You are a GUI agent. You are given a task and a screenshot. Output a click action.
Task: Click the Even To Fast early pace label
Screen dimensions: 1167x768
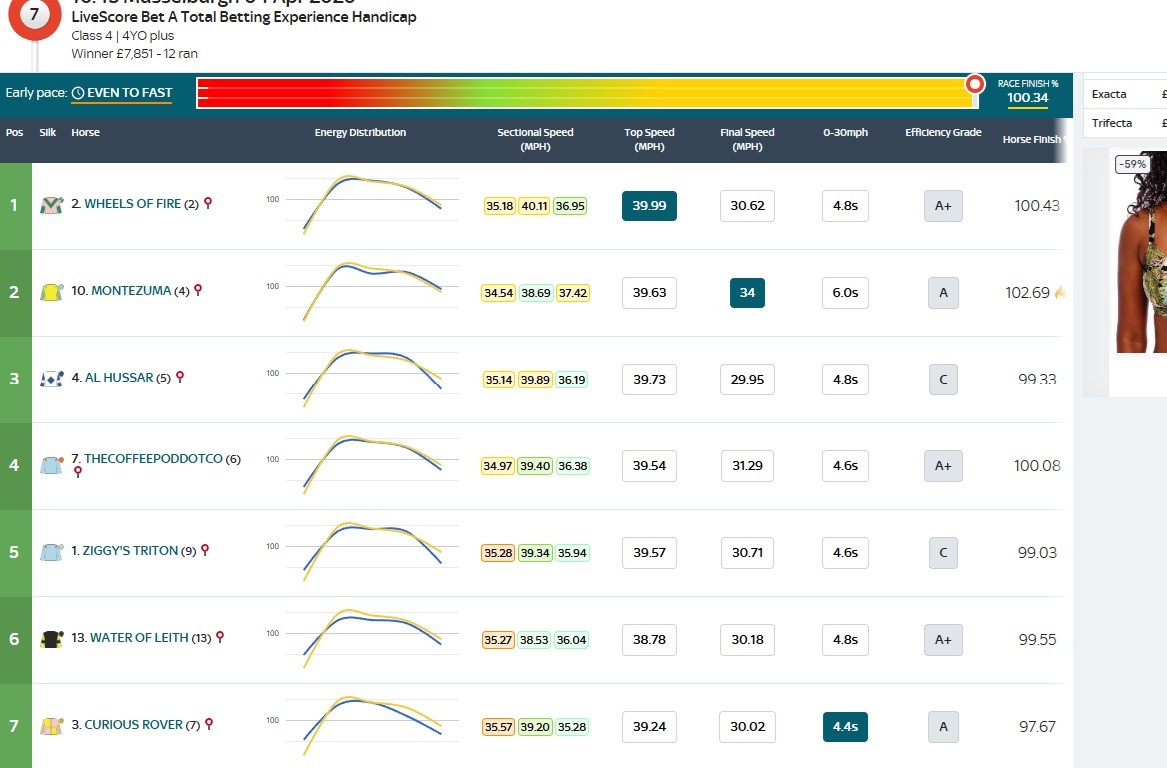click(129, 93)
